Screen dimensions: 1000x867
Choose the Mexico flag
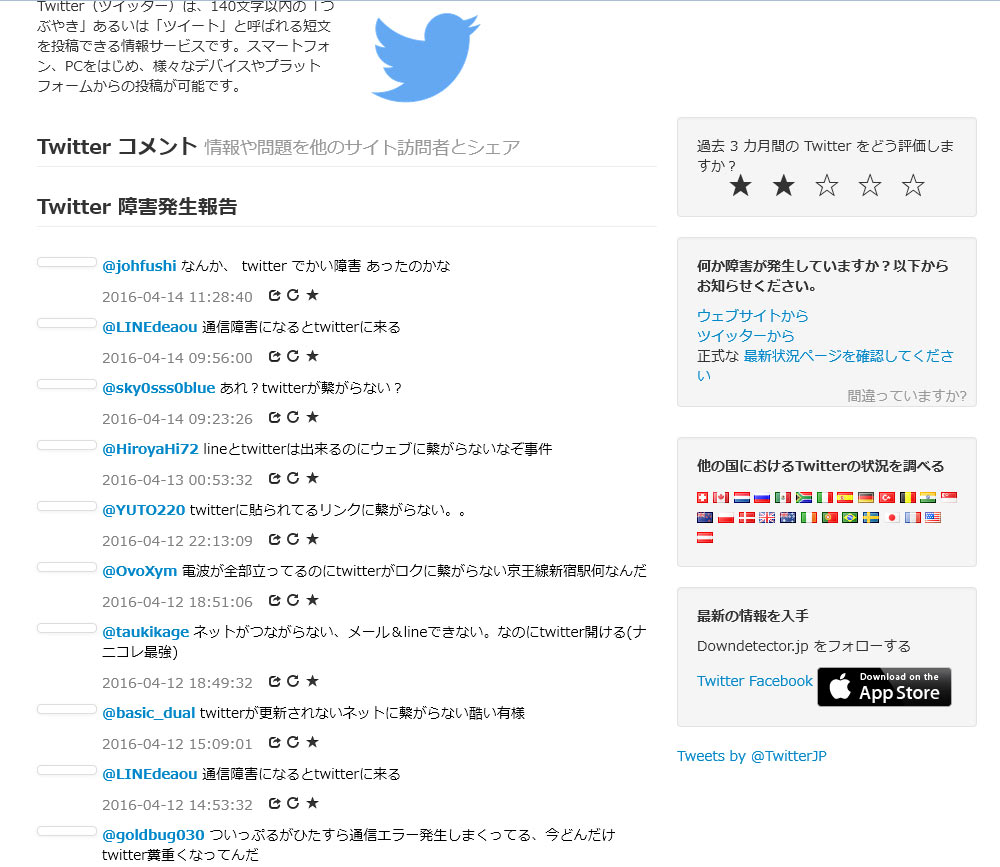783,498
